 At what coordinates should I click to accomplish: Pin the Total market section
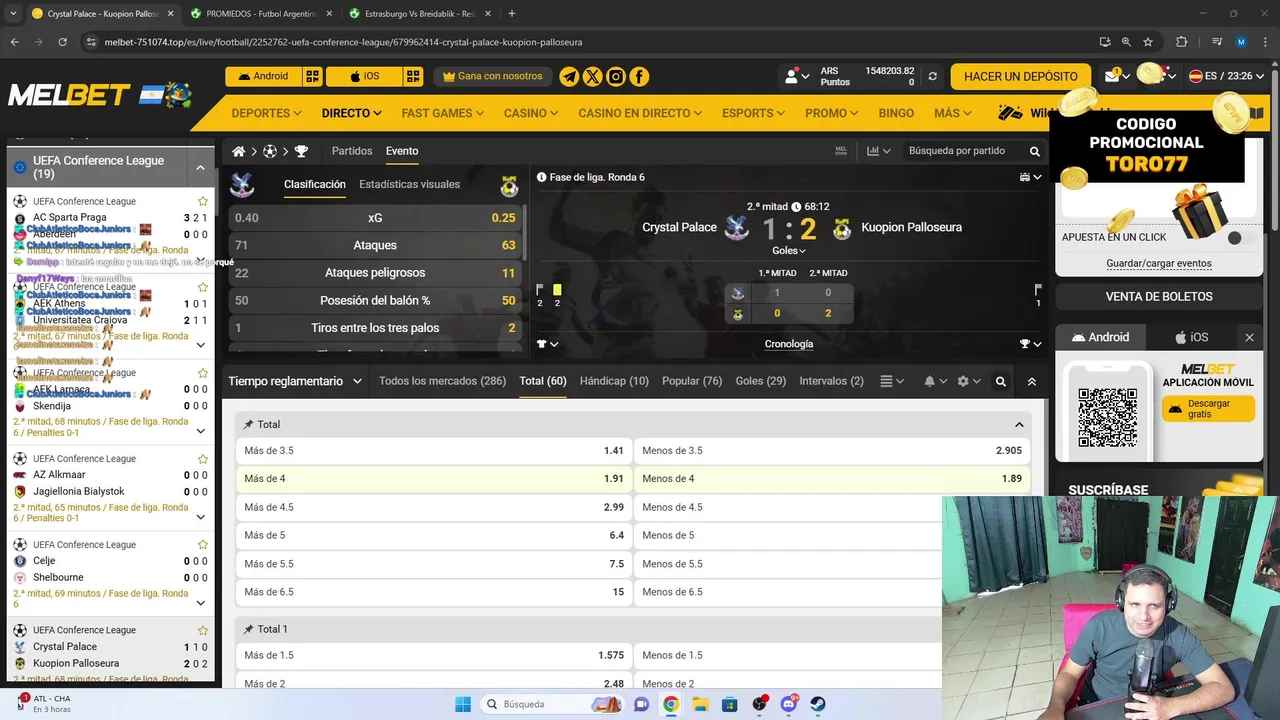(x=248, y=425)
